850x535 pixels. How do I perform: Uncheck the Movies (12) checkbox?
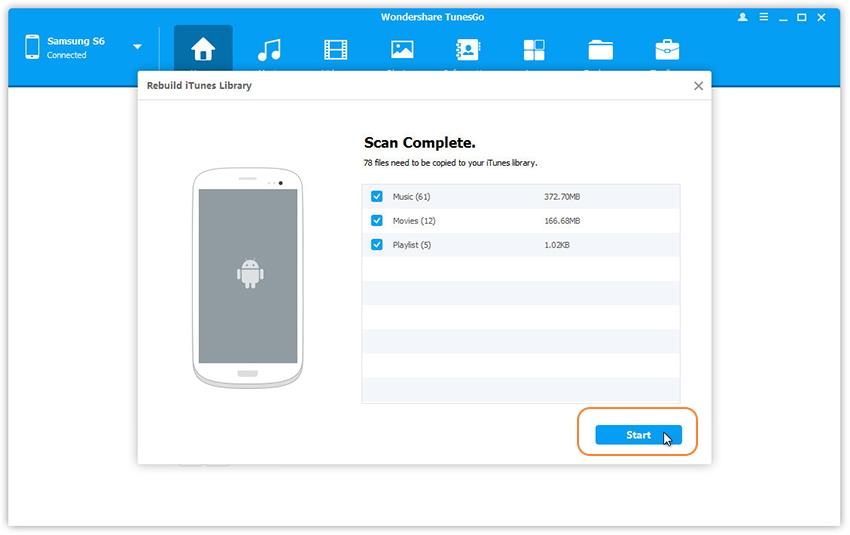[377, 221]
